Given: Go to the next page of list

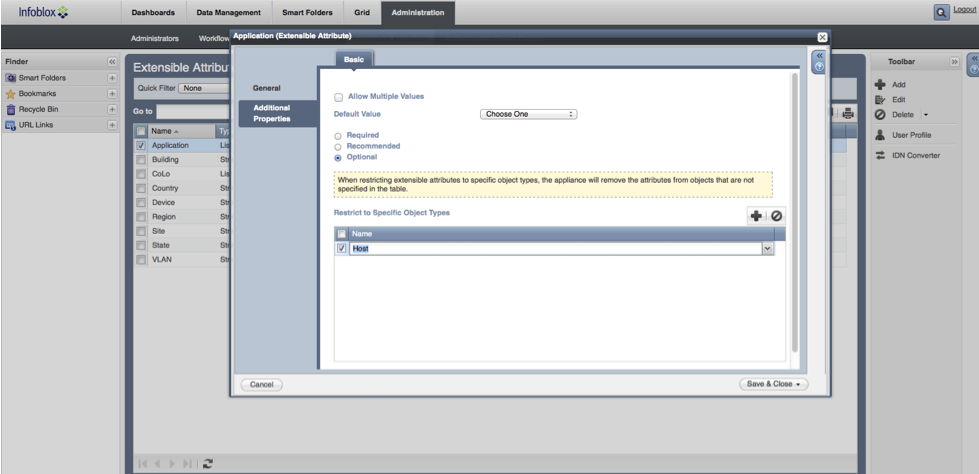Looking at the screenshot, I should coord(172,463).
